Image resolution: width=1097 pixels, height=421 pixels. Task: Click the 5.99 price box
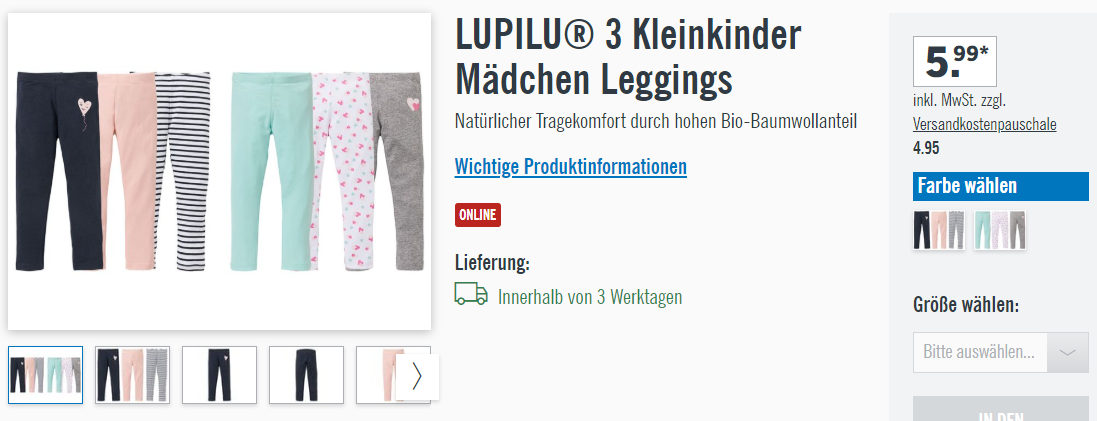[x=955, y=62]
